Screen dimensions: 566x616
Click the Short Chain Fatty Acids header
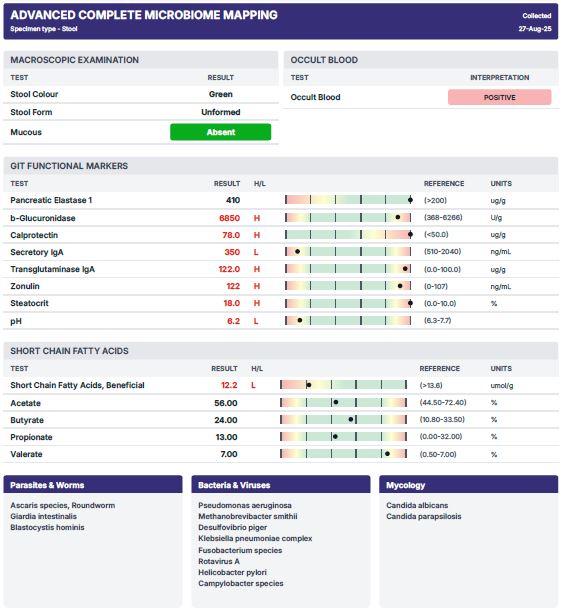[281, 351]
